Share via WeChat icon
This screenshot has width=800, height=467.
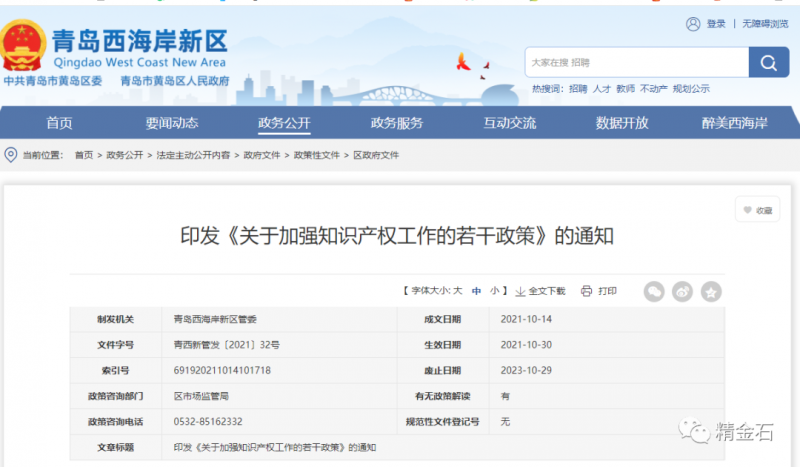(654, 292)
